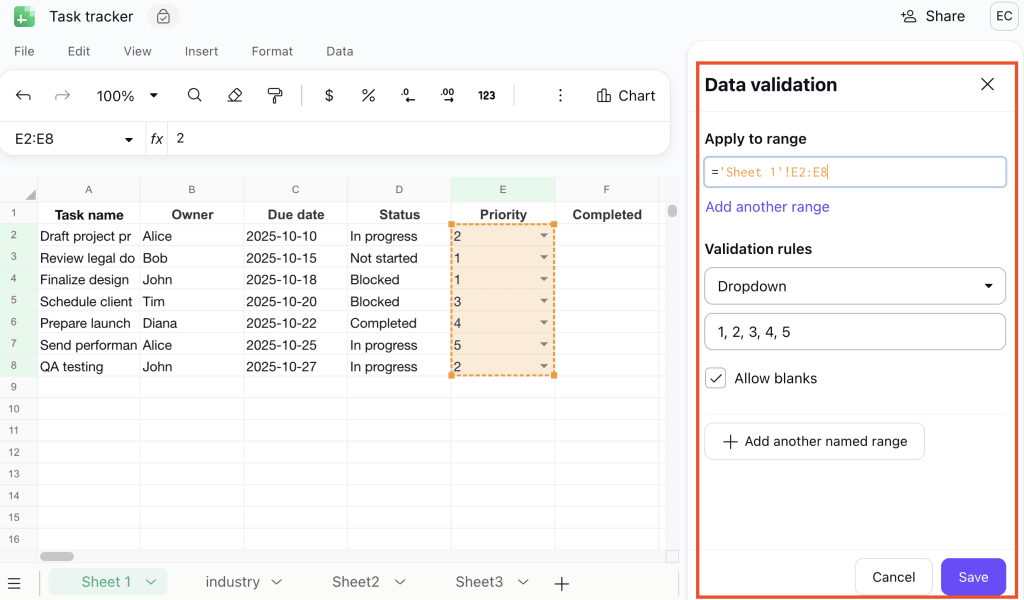Toggle the Allow blanks checkbox

pos(715,378)
